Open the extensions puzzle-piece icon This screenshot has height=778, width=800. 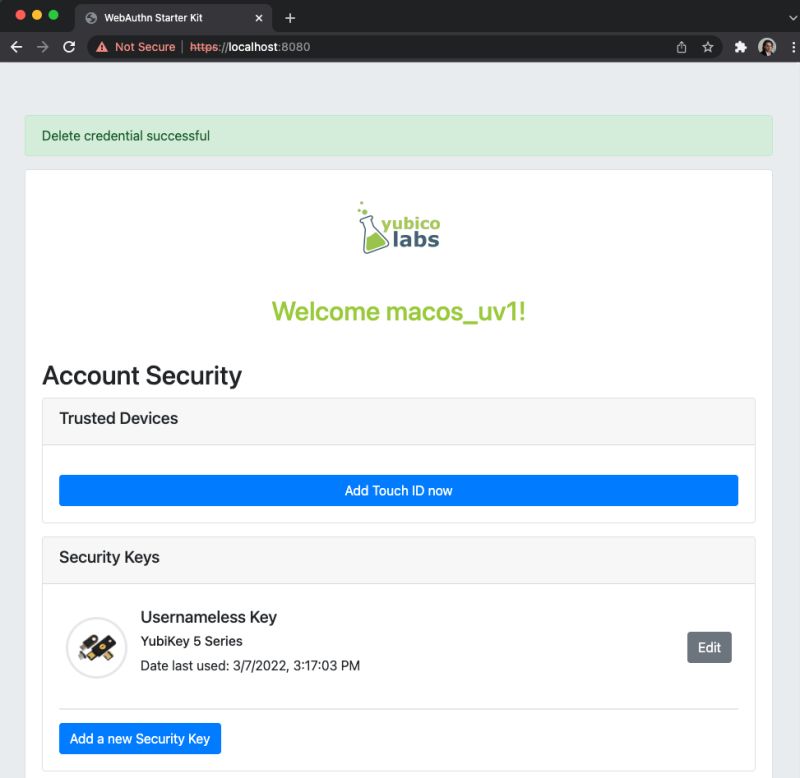[x=740, y=46]
